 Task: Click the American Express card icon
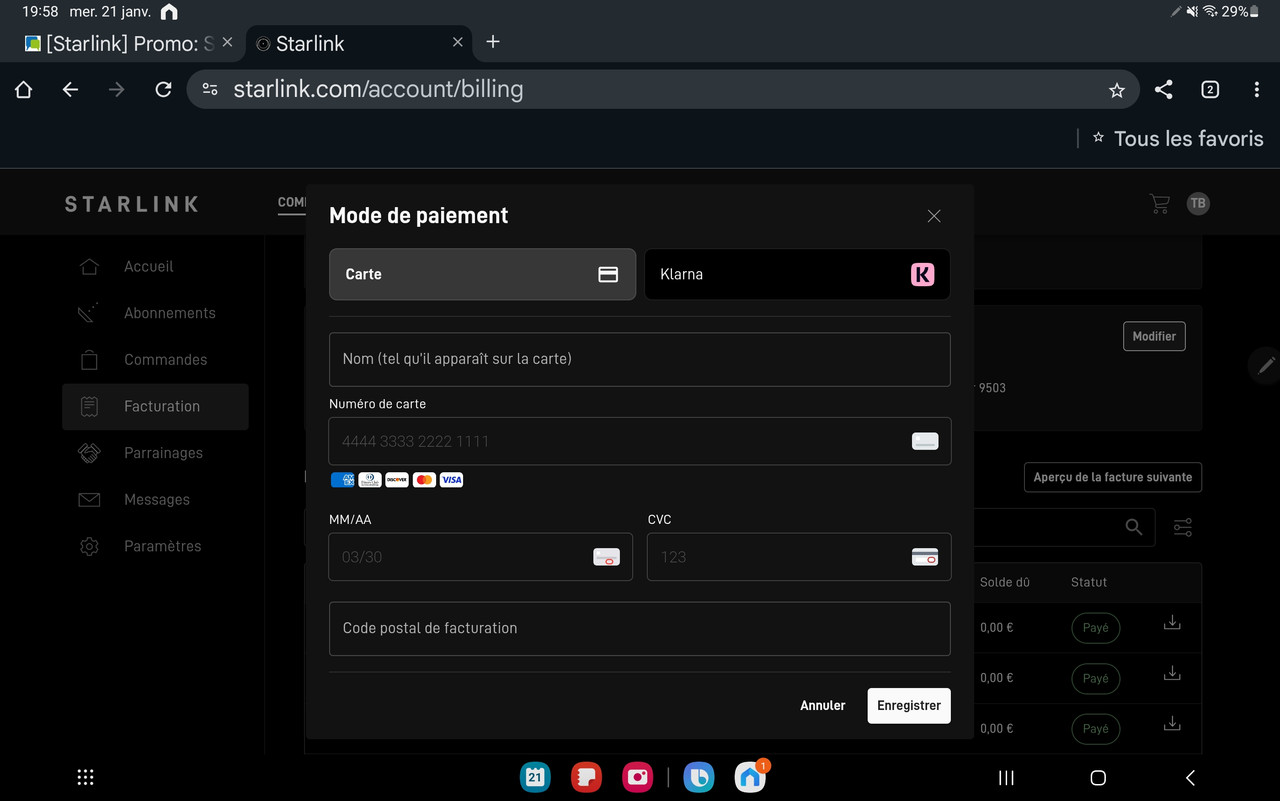tap(342, 480)
